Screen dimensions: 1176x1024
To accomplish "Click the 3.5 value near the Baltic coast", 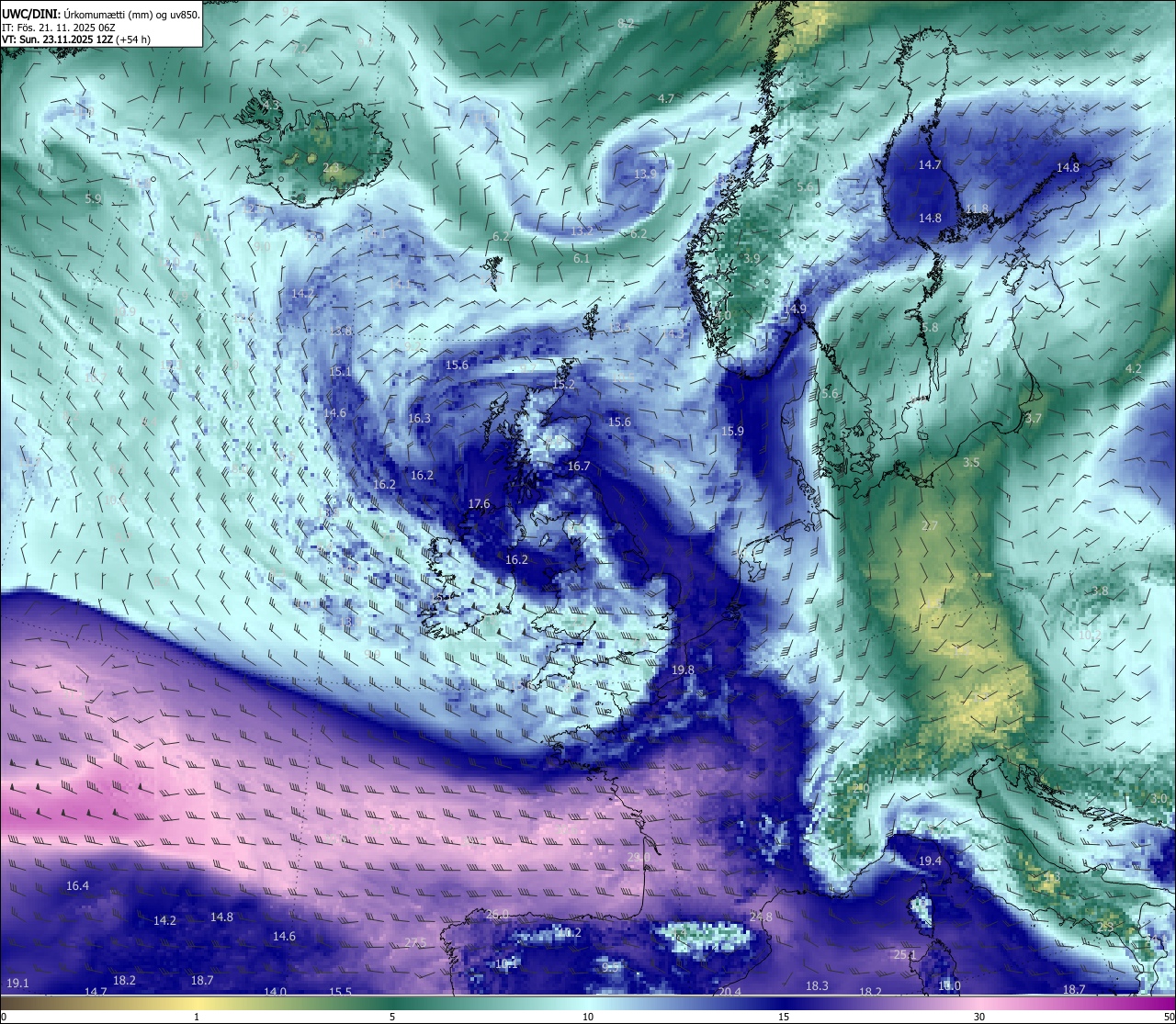I will 971,463.
